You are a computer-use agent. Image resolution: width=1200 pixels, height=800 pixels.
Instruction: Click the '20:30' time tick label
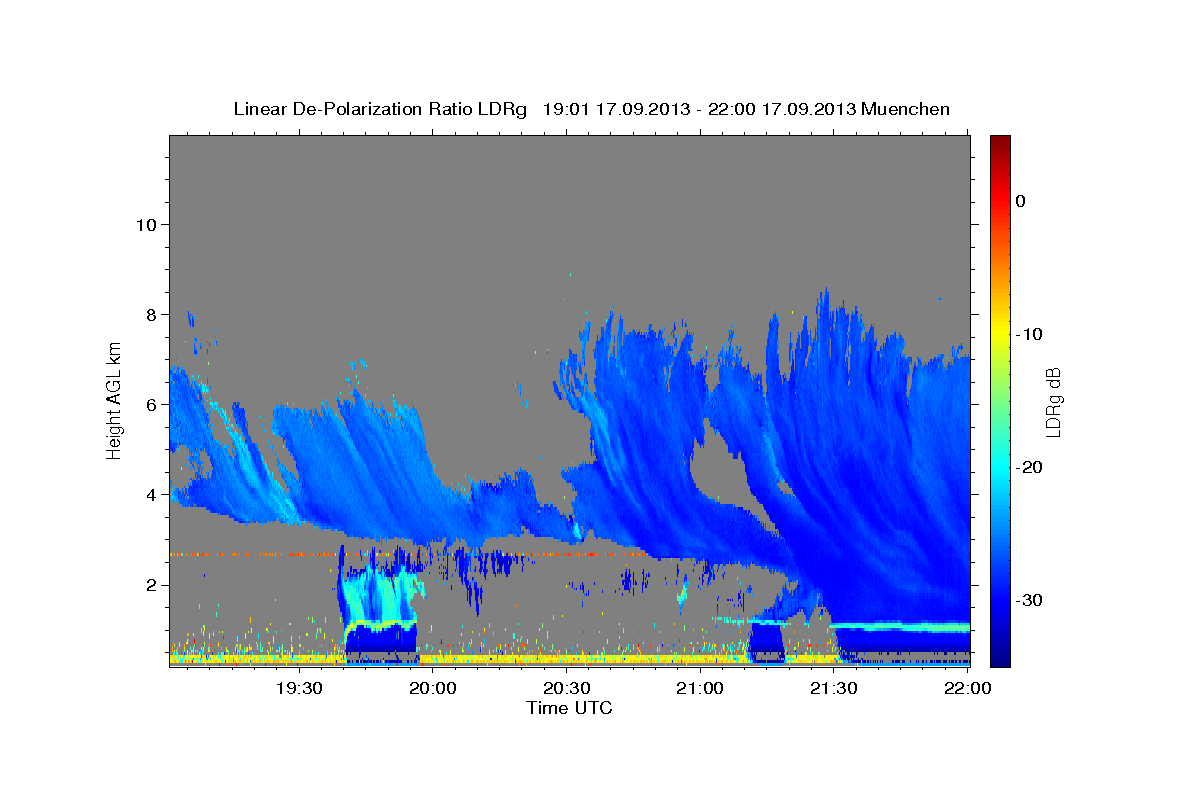pyautogui.click(x=566, y=688)
